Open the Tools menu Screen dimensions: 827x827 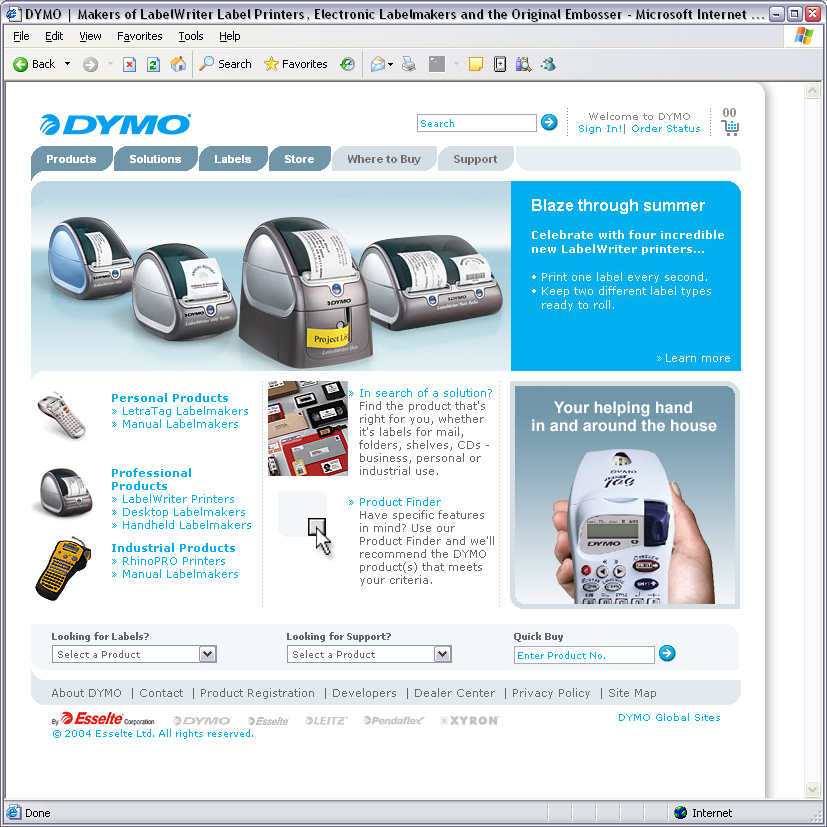tap(191, 36)
